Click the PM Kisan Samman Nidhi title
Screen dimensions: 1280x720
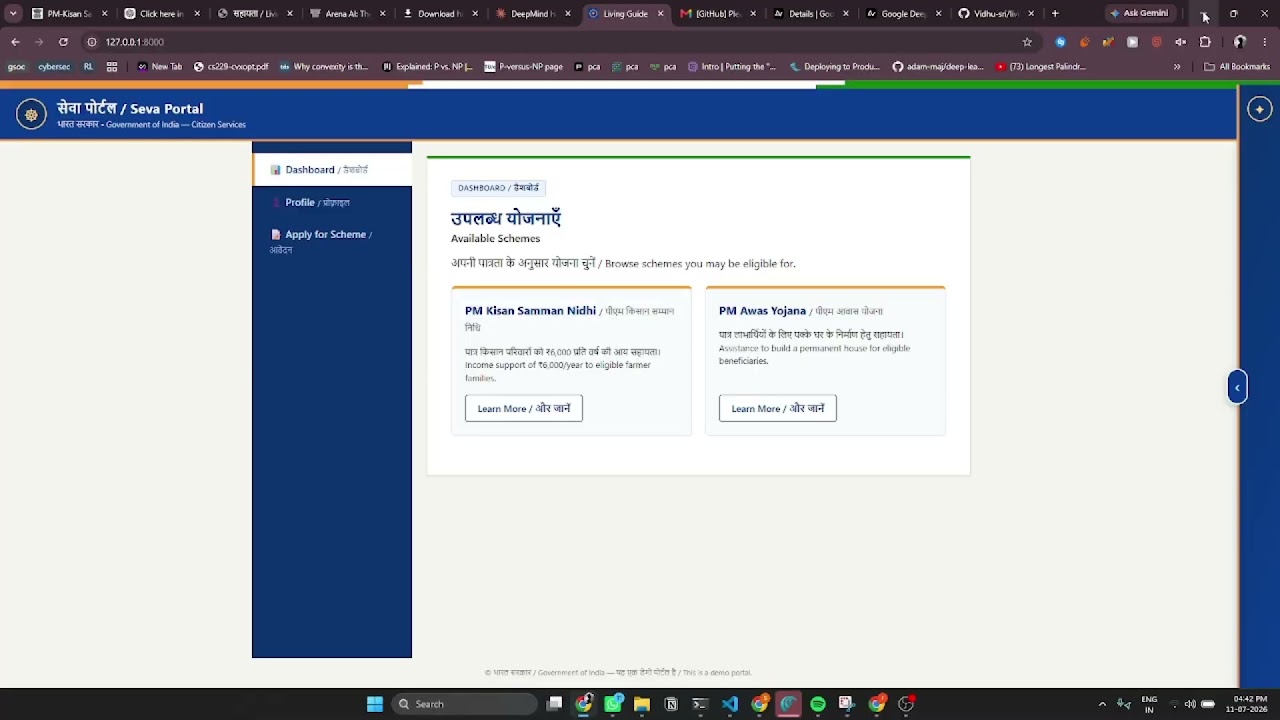tap(530, 311)
